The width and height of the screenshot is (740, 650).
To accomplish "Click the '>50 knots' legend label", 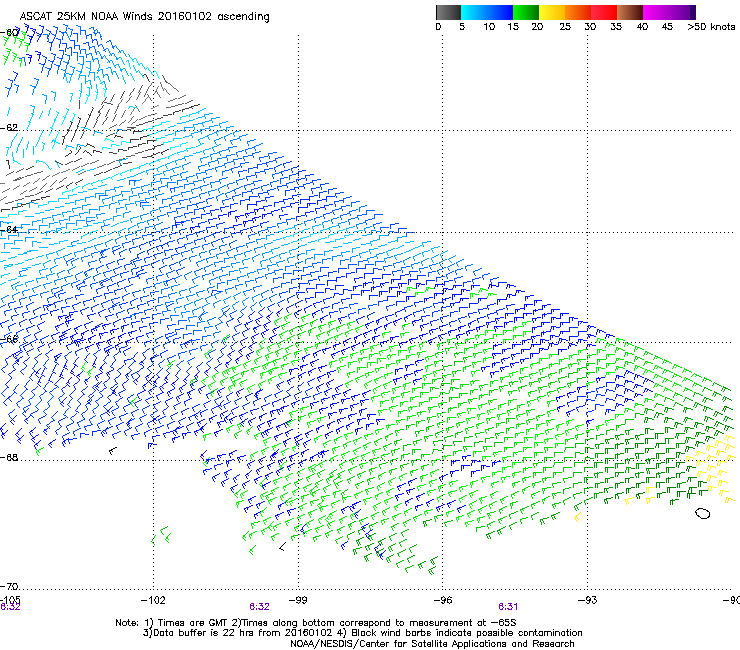I will pos(711,27).
